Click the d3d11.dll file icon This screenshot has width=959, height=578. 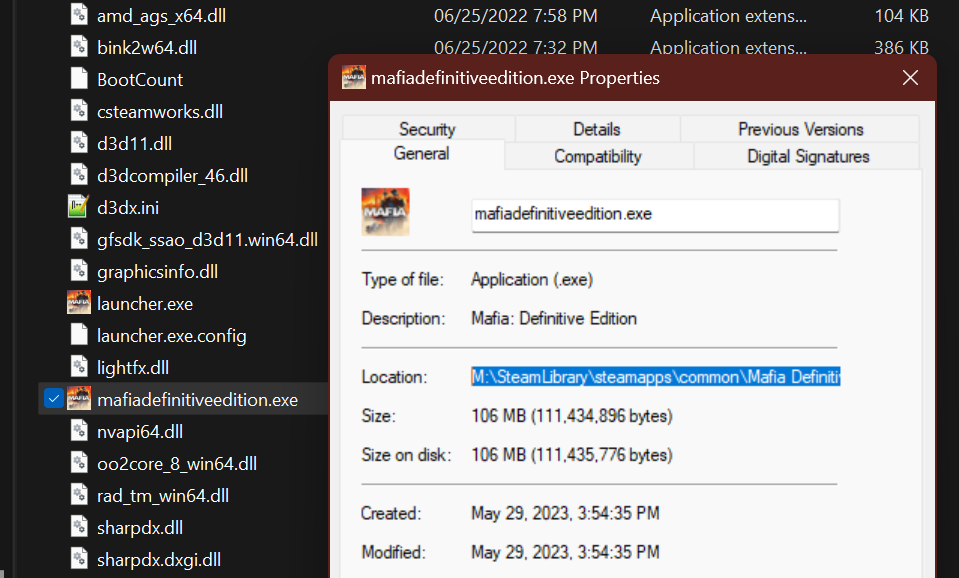[79, 143]
